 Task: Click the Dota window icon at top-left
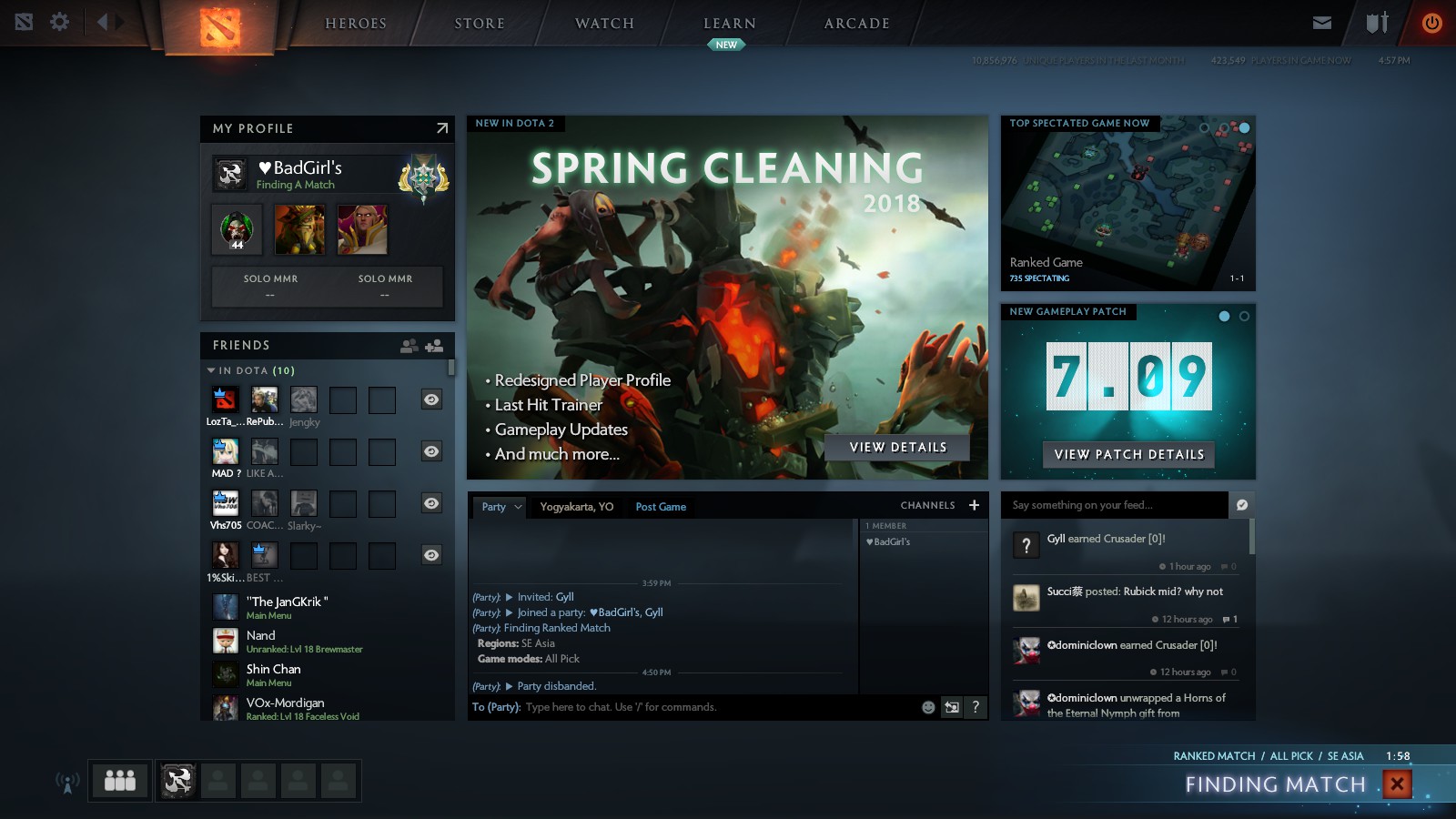tap(24, 22)
